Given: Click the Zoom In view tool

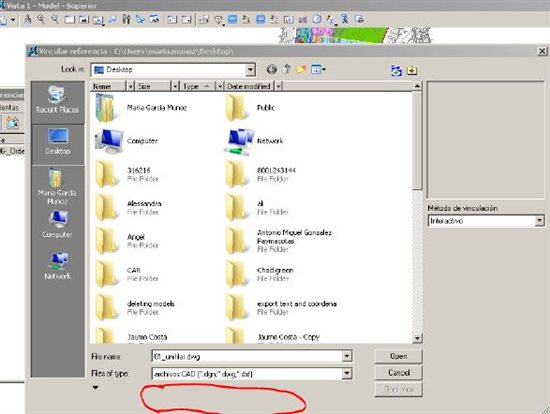Looking at the screenshot, I should click(41, 19).
